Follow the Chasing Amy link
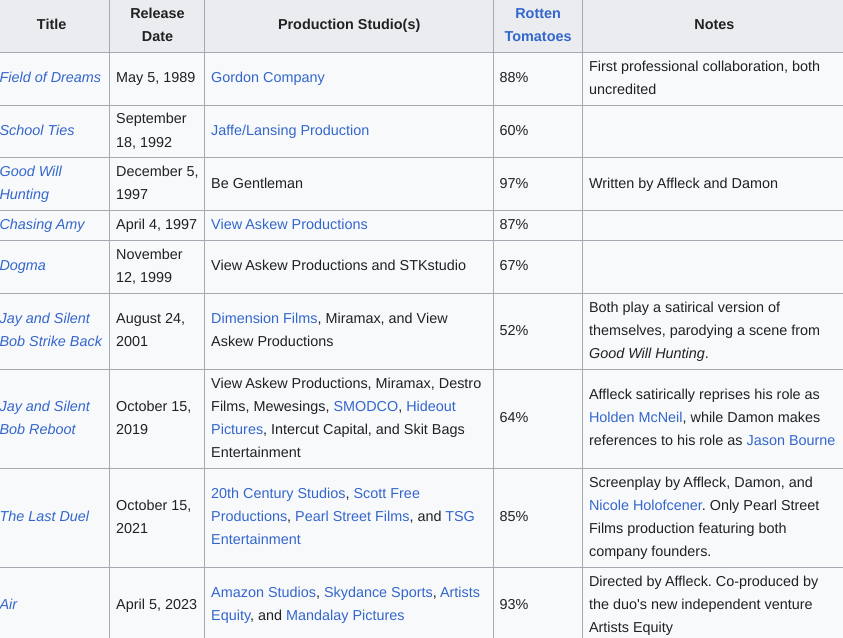 (x=42, y=224)
